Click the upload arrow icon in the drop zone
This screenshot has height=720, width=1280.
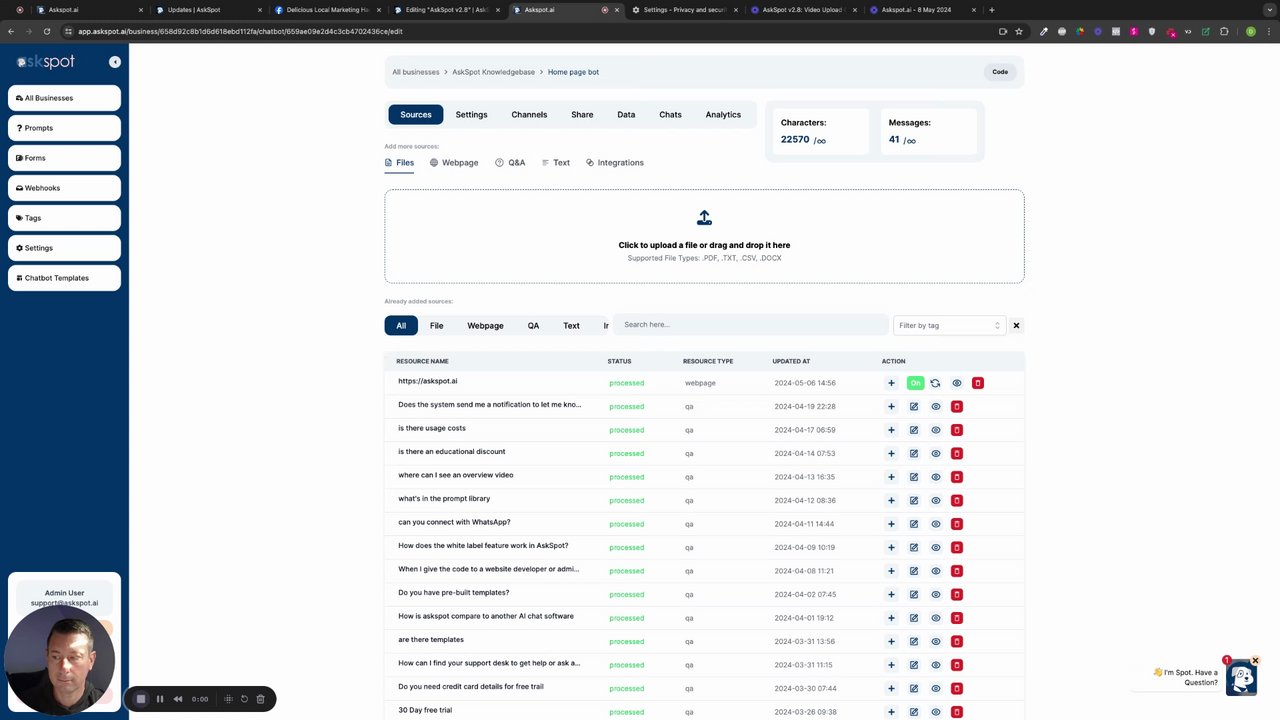tap(704, 218)
